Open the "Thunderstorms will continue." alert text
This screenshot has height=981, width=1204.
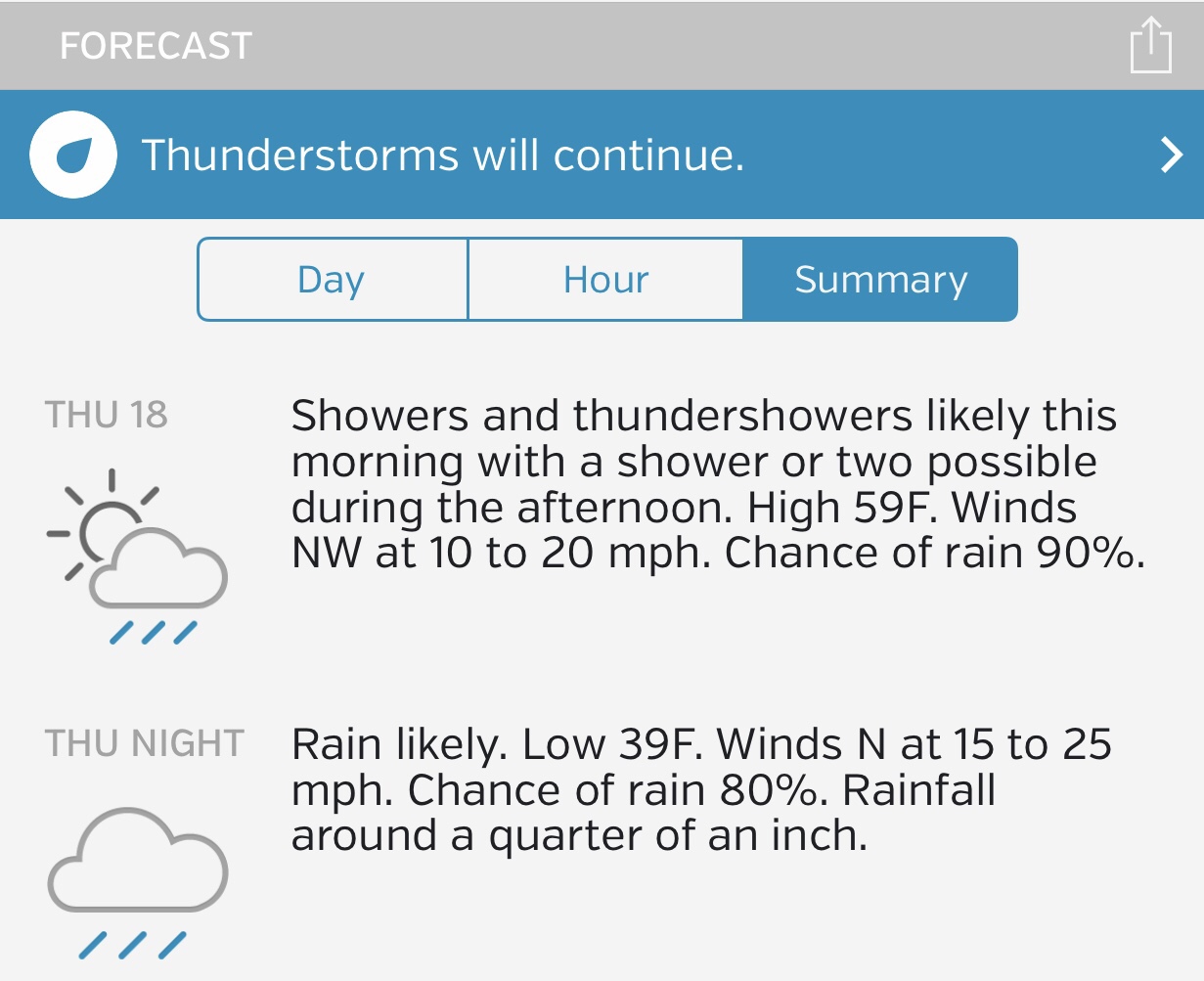[x=443, y=156]
